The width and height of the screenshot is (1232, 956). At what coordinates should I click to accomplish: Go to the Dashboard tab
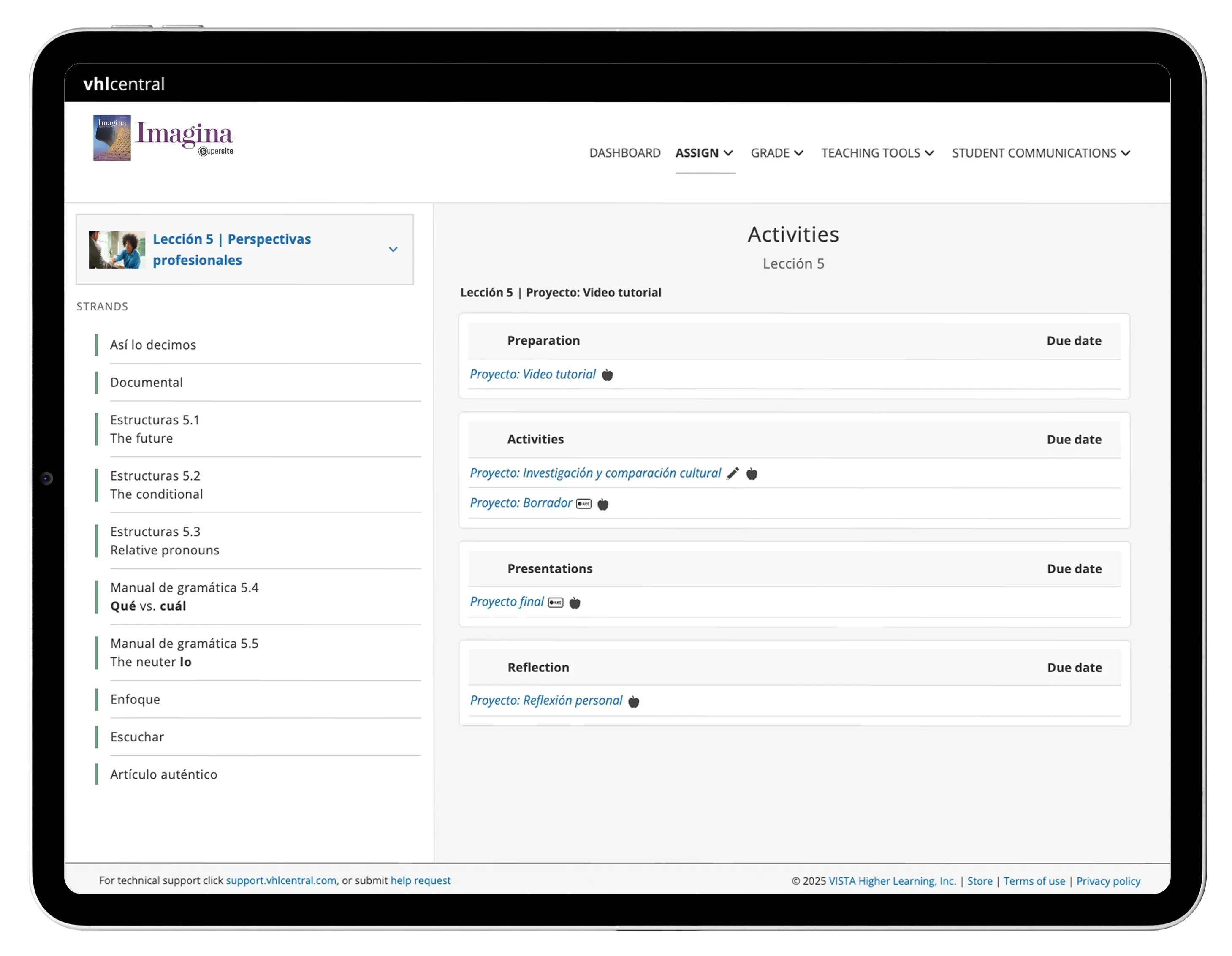tap(624, 153)
